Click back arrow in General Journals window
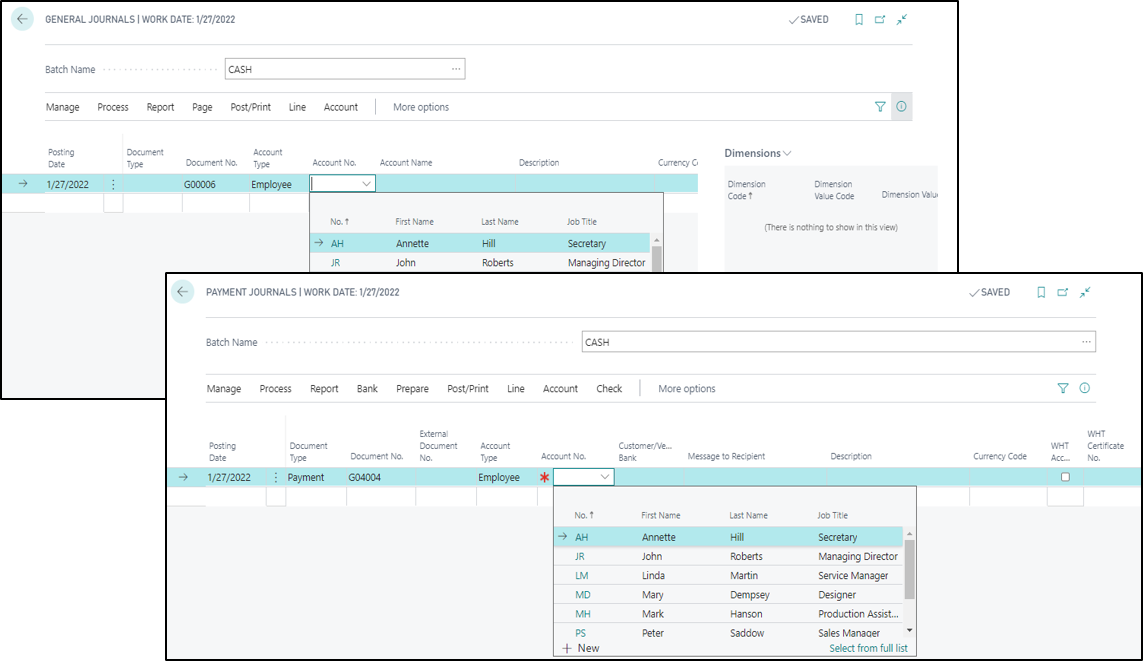The height and width of the screenshot is (661, 1143). (22, 19)
